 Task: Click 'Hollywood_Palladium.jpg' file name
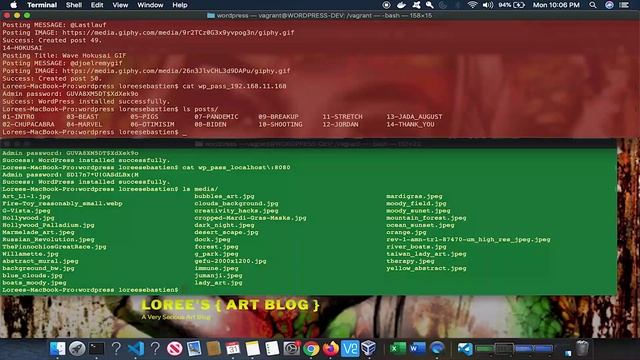[x=48, y=225]
